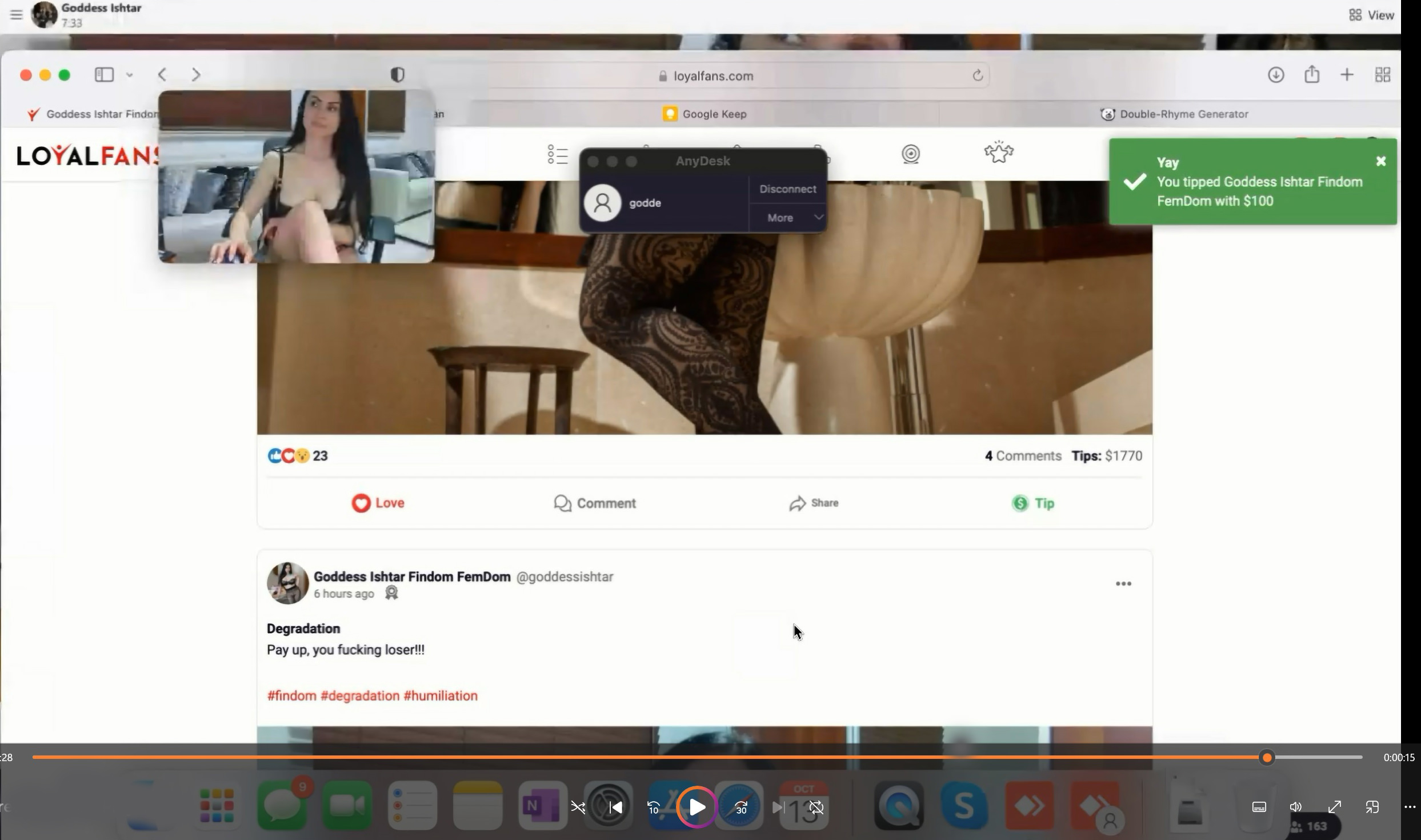Toggle subtitles captions button
Screen dimensions: 1421x840
1259,807
